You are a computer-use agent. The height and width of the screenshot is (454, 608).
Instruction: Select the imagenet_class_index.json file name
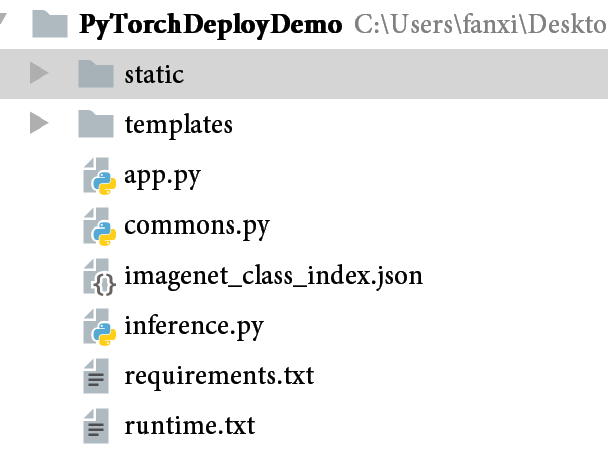coord(273,277)
